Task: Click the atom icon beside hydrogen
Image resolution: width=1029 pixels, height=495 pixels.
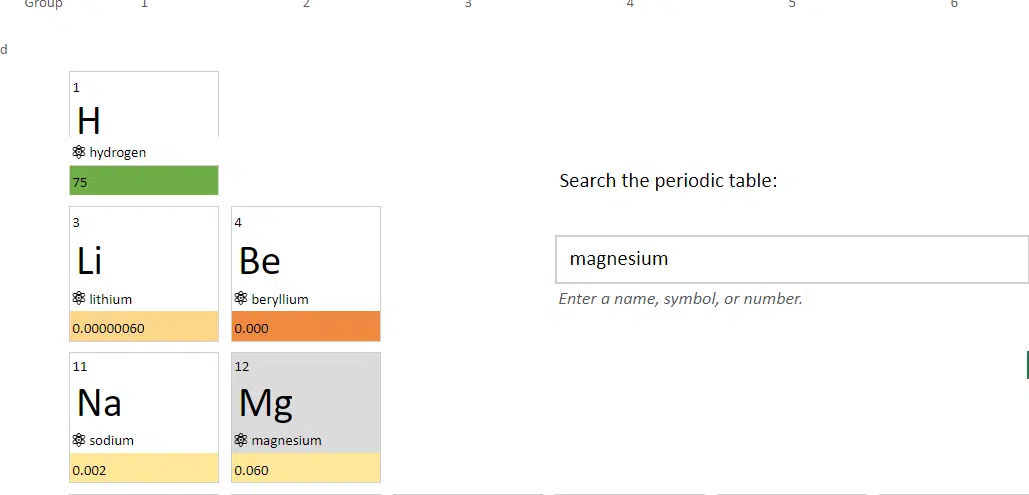Action: (79, 152)
